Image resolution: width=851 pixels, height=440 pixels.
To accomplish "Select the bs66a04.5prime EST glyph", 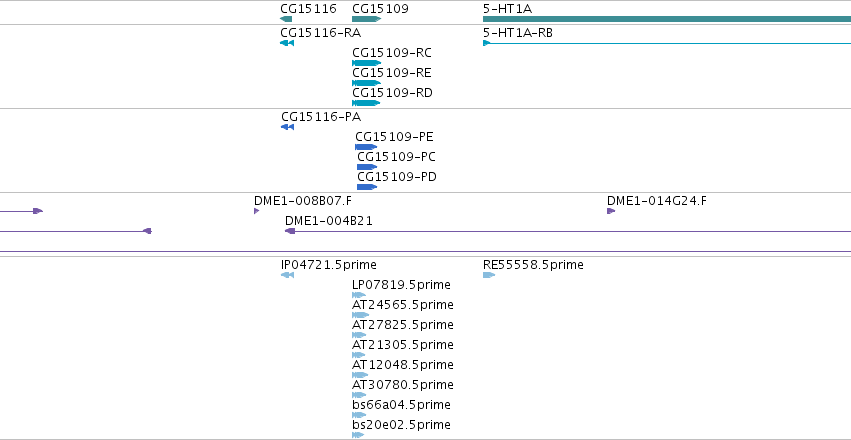I will [x=359, y=415].
